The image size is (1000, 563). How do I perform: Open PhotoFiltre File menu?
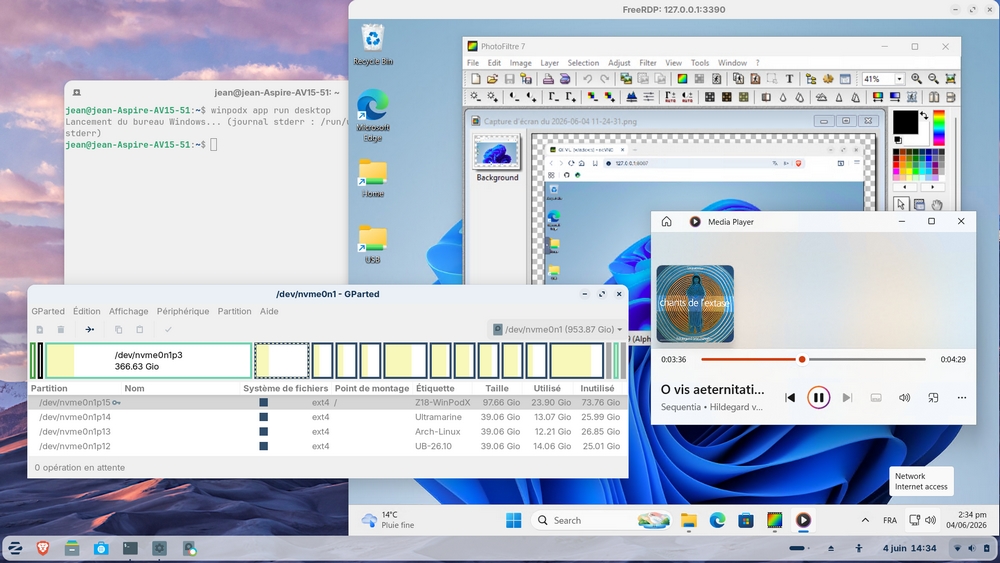pyautogui.click(x=473, y=63)
